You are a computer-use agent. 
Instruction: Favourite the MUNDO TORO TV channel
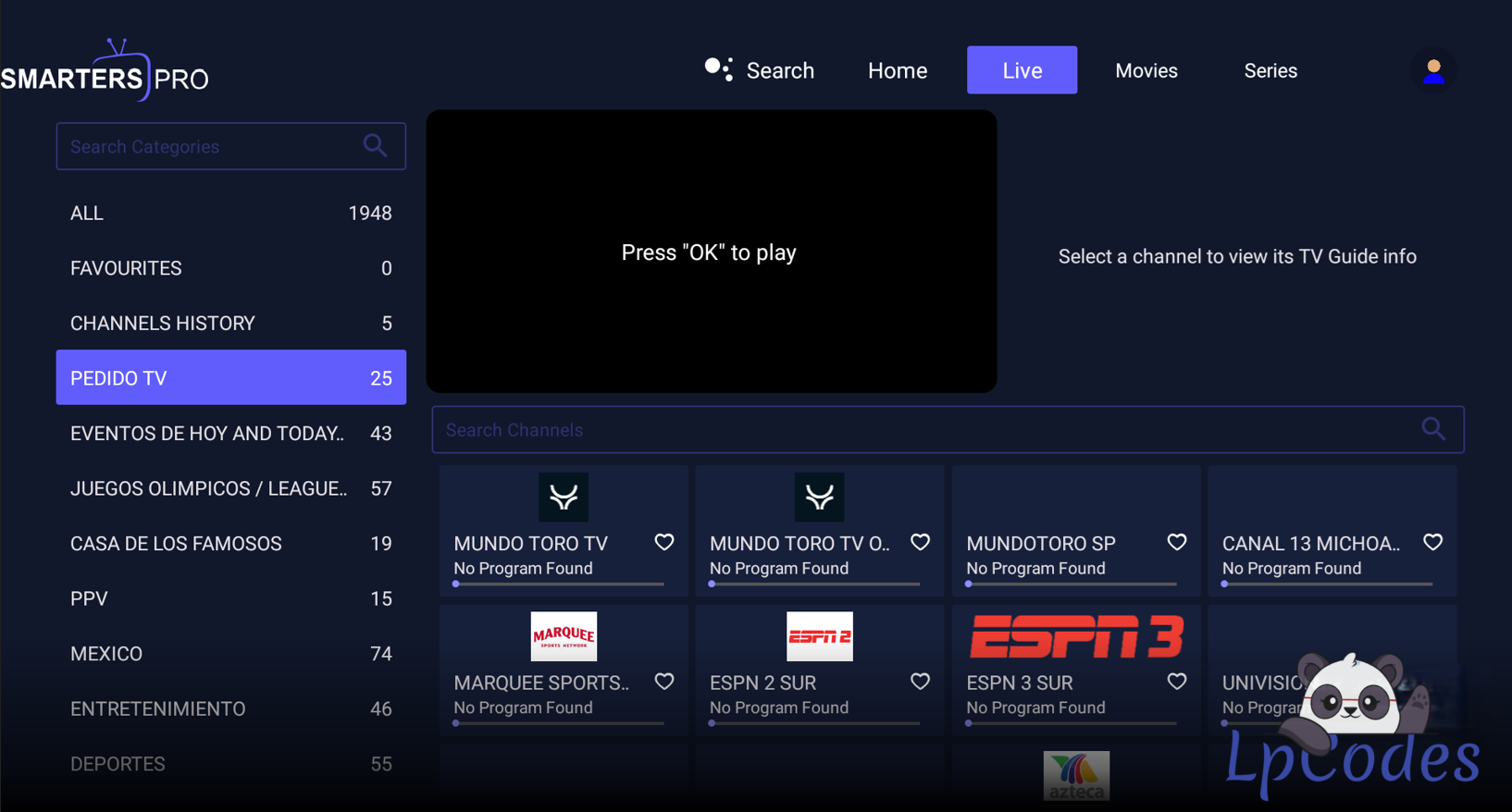(x=664, y=543)
